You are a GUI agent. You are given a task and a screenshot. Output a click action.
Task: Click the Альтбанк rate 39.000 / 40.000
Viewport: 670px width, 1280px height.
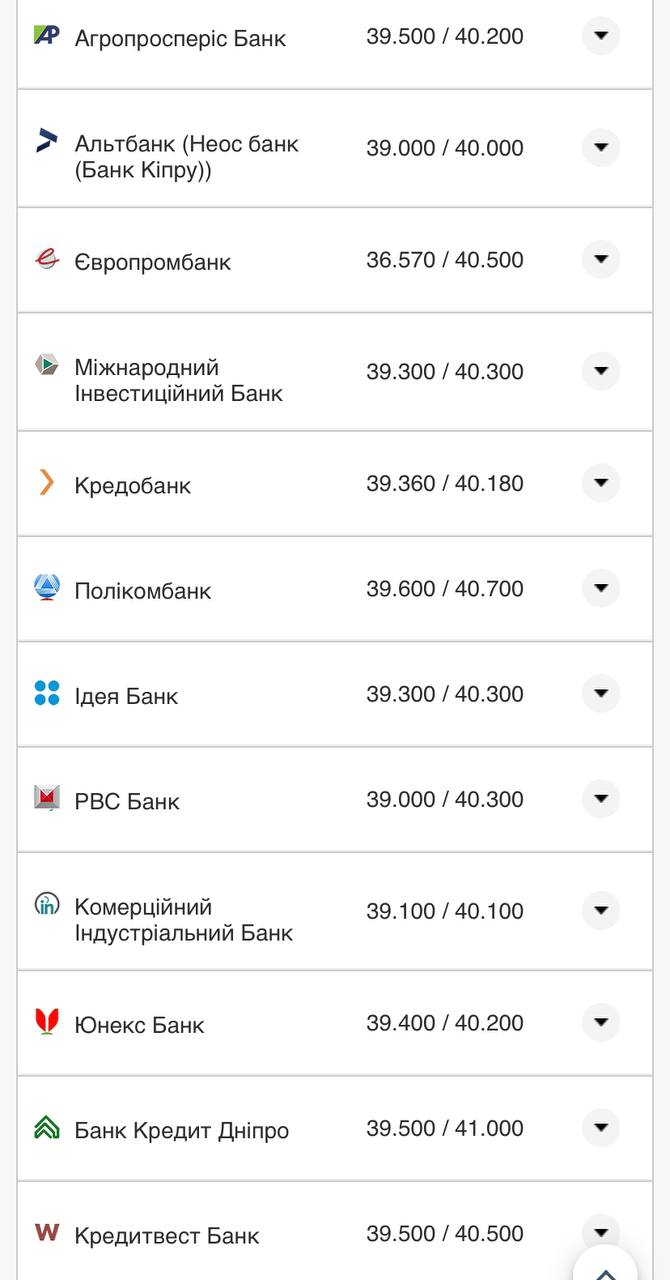[x=444, y=148]
